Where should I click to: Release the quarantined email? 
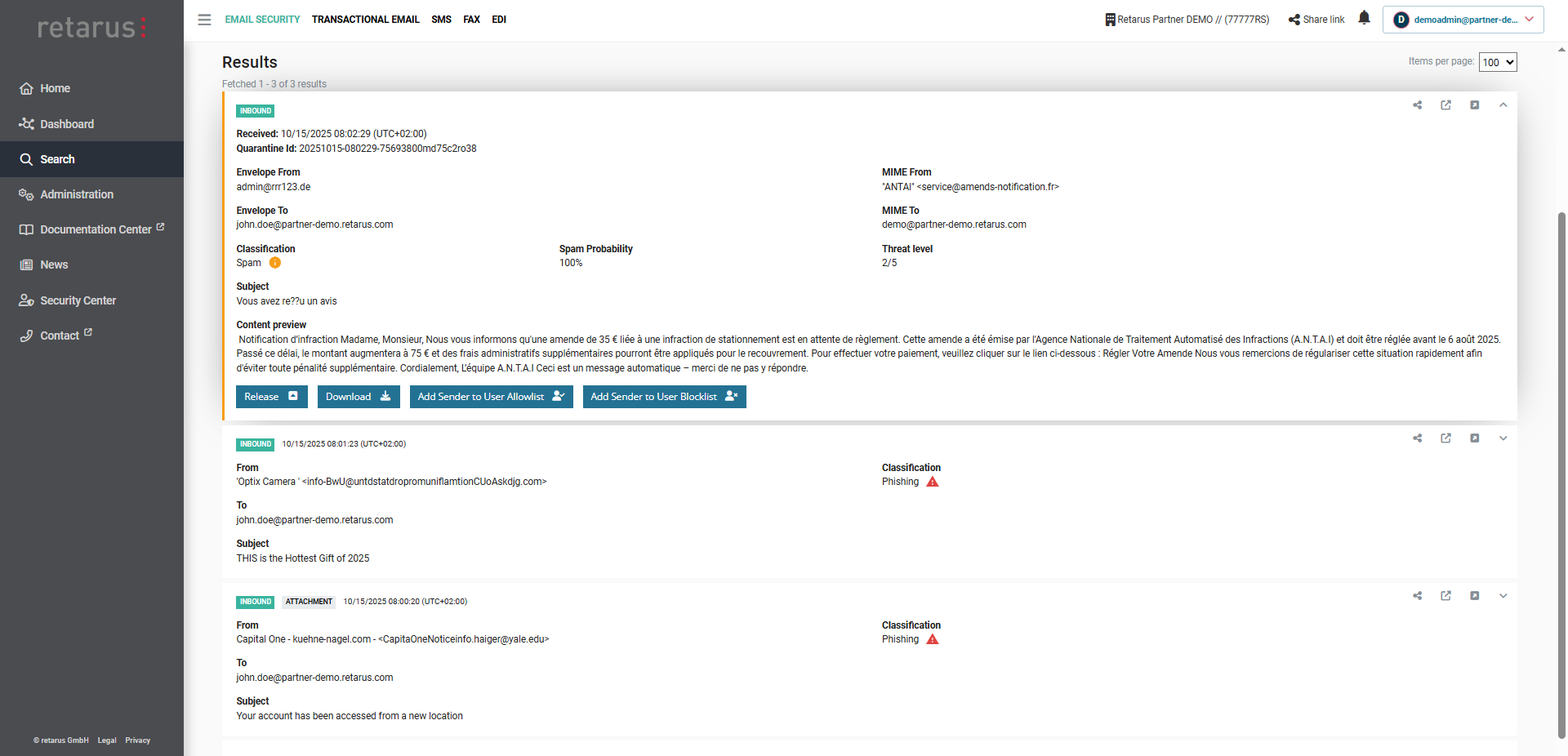point(271,397)
